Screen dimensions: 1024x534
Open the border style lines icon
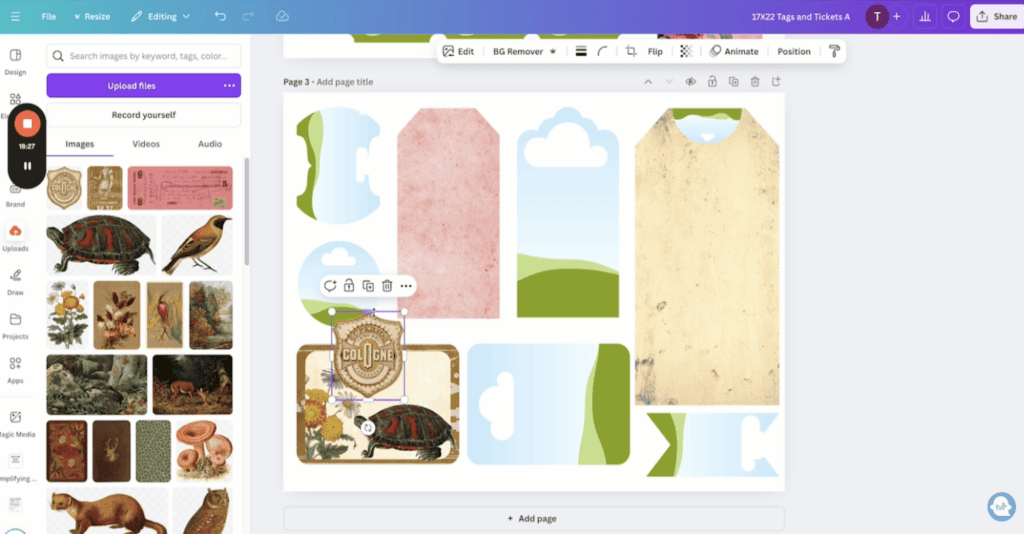point(581,51)
